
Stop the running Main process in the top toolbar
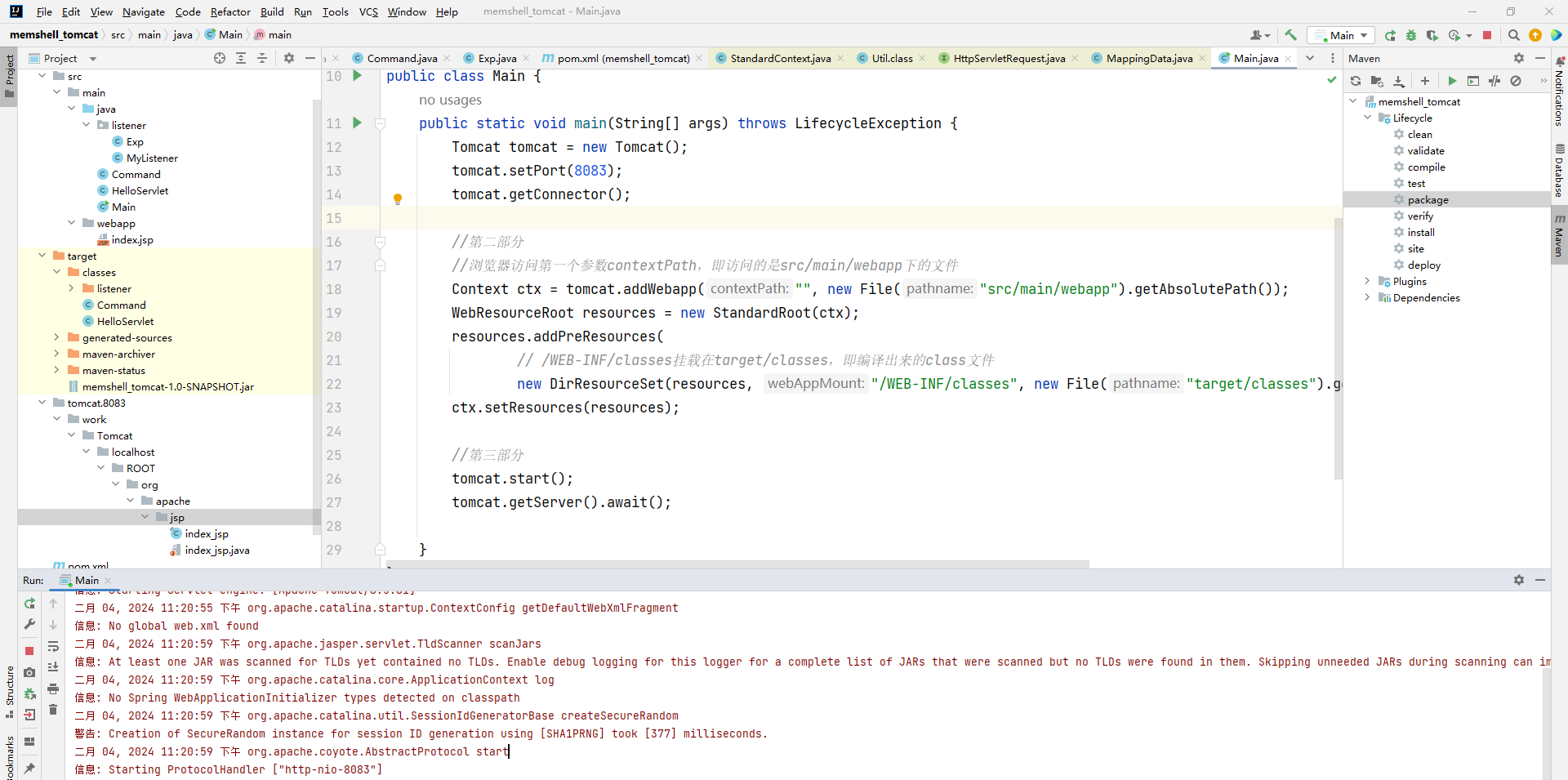(x=1487, y=35)
